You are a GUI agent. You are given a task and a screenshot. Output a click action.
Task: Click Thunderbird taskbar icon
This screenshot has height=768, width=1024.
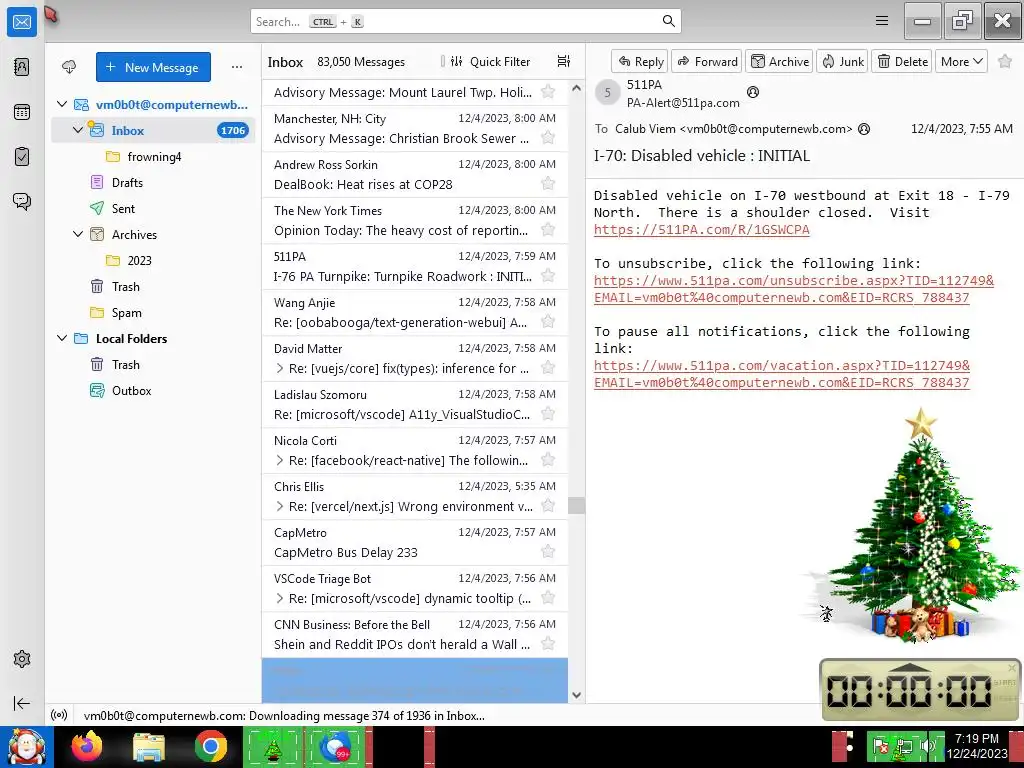click(x=335, y=746)
